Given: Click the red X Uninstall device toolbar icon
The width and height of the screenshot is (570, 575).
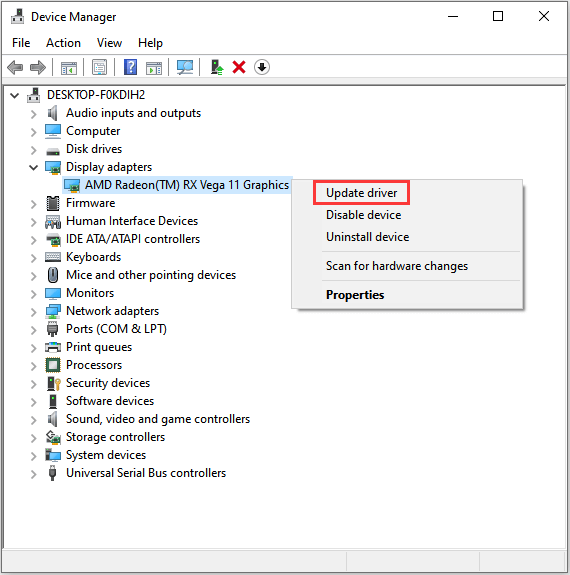Looking at the screenshot, I should [x=239, y=67].
